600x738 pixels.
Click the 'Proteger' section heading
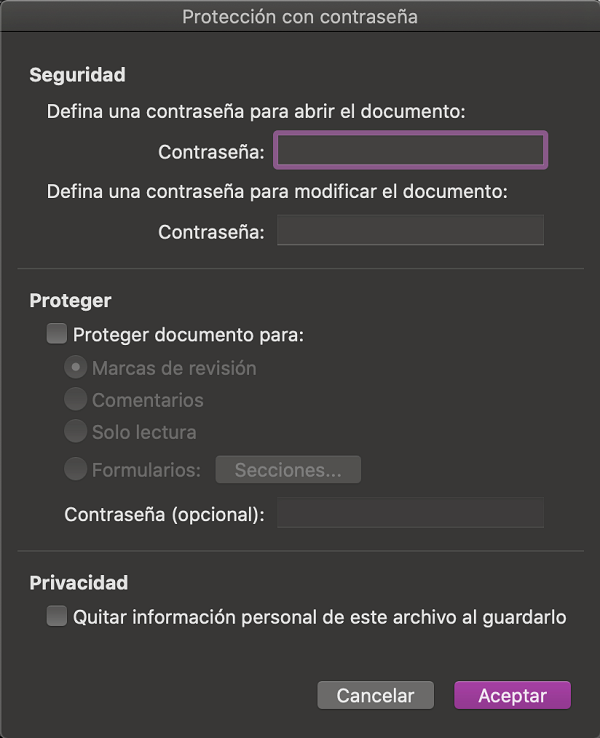(x=70, y=301)
